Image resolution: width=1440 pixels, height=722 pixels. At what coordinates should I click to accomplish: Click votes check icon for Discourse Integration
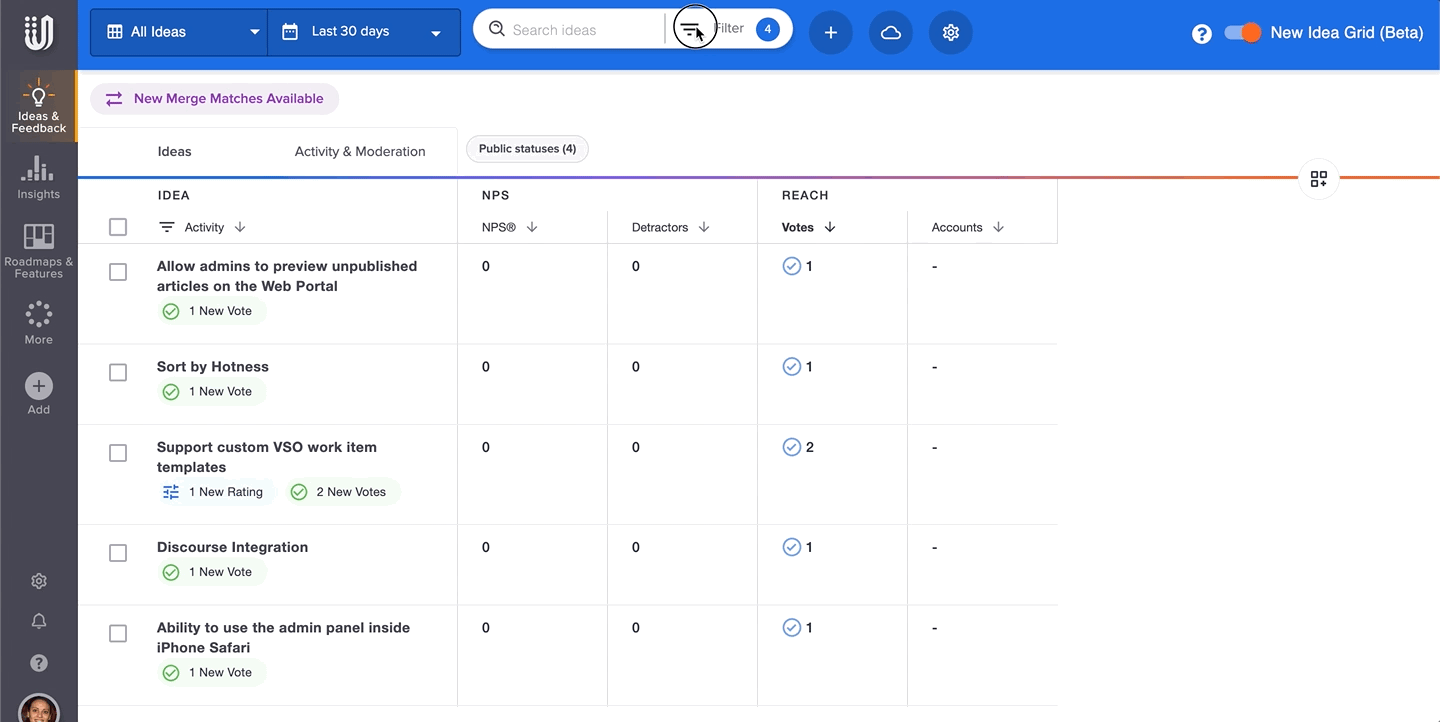[x=791, y=547]
